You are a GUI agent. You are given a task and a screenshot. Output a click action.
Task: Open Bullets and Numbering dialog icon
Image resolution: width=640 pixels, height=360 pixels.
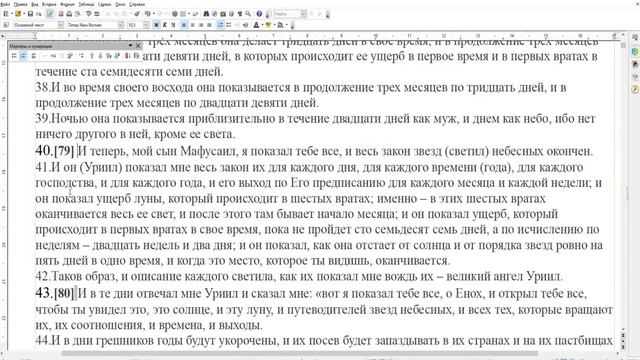click(137, 56)
